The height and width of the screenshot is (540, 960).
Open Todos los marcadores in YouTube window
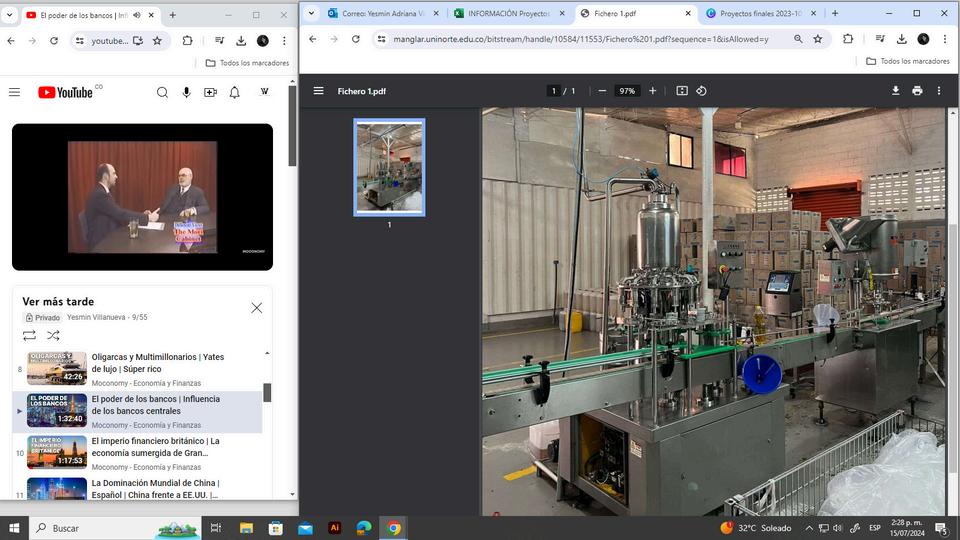[247, 63]
